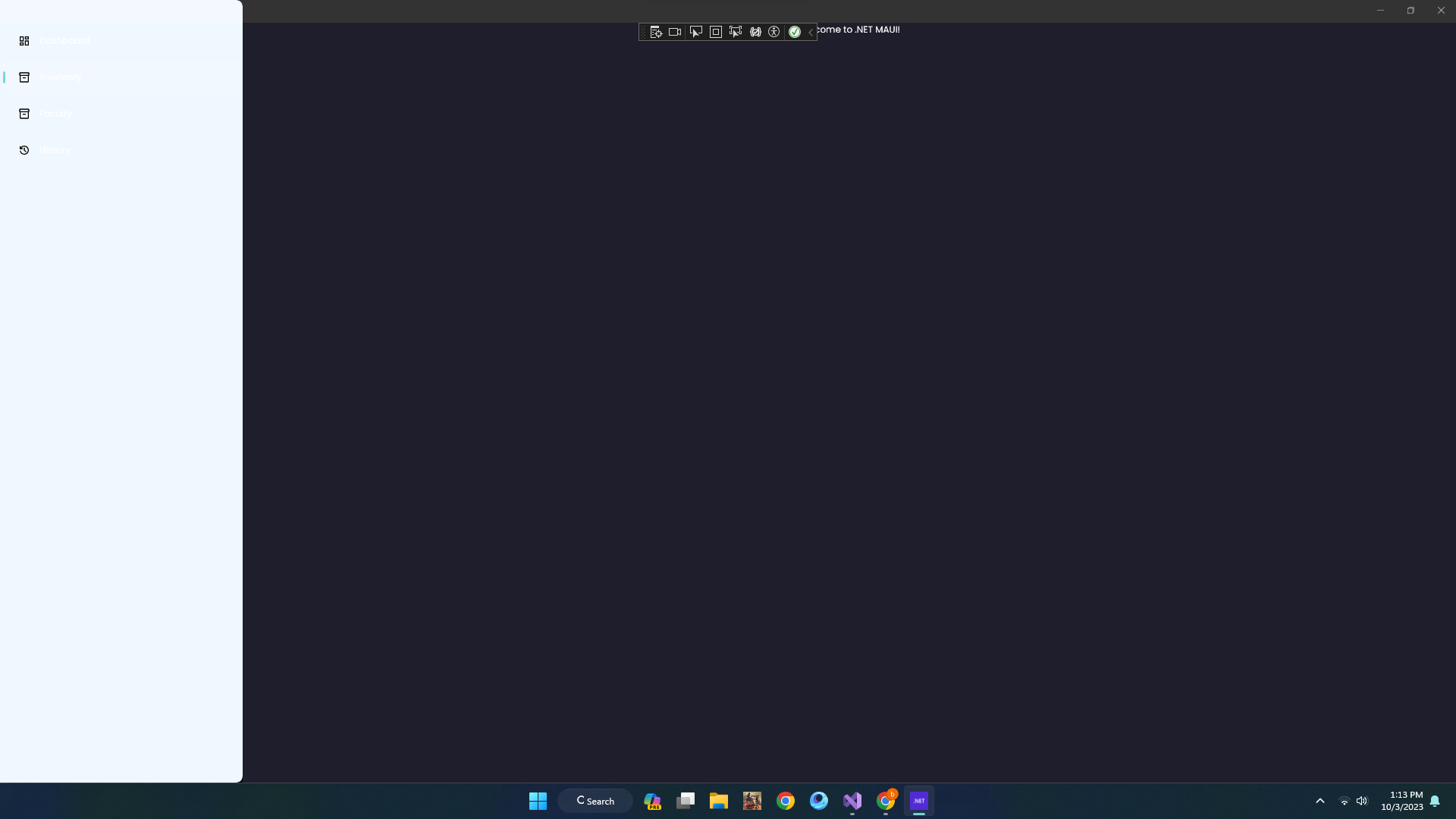Image resolution: width=1456 pixels, height=819 pixels.
Task: Expand the hidden icons in the system tray
Action: pyautogui.click(x=1319, y=800)
